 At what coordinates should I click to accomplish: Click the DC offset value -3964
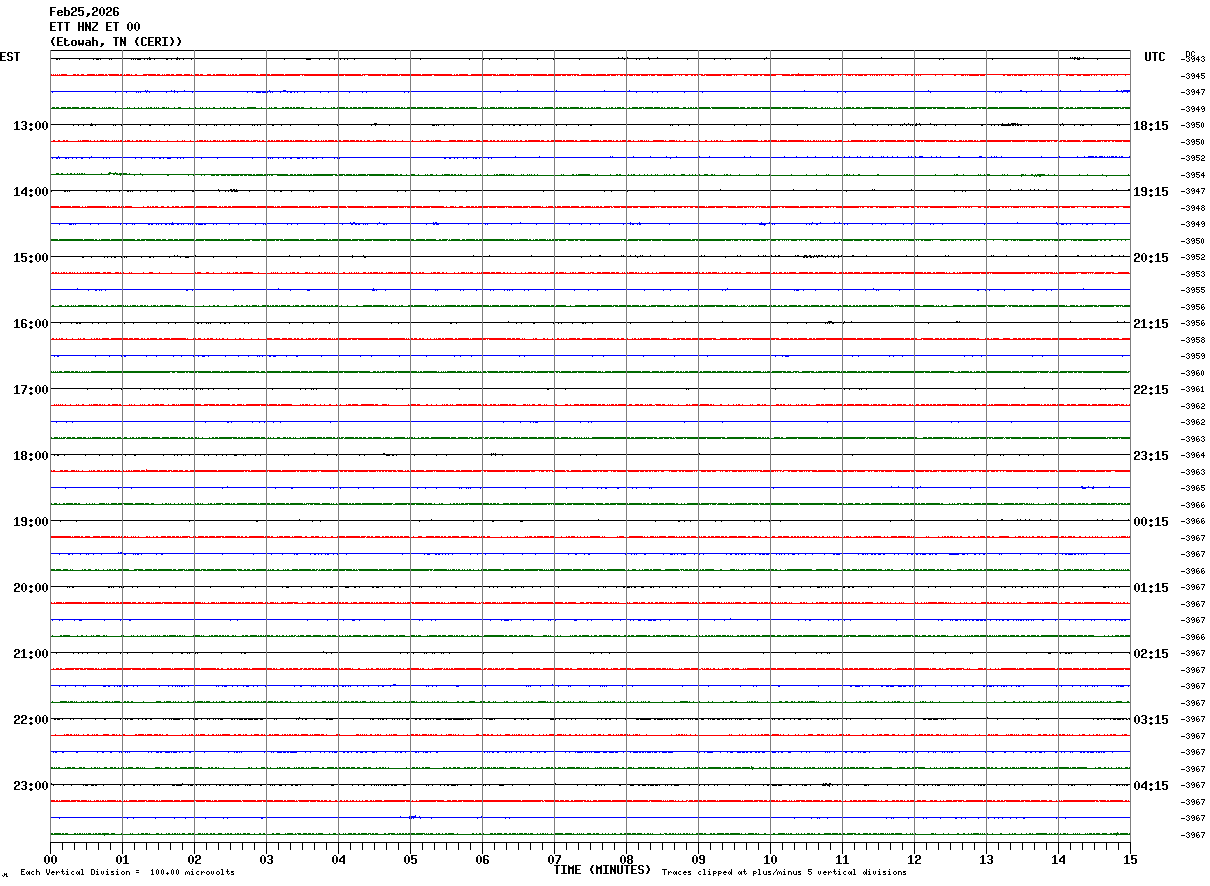point(1193,455)
